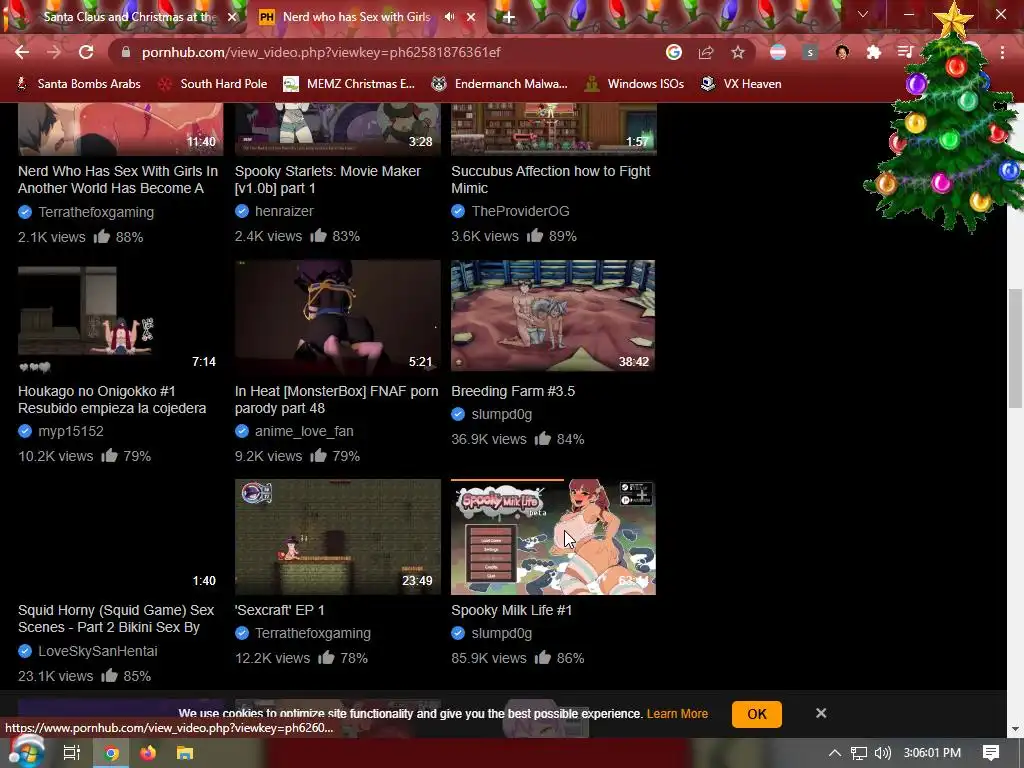Click the page vertical scrollbar thumb
The width and height of the screenshot is (1024, 768).
click(1014, 349)
